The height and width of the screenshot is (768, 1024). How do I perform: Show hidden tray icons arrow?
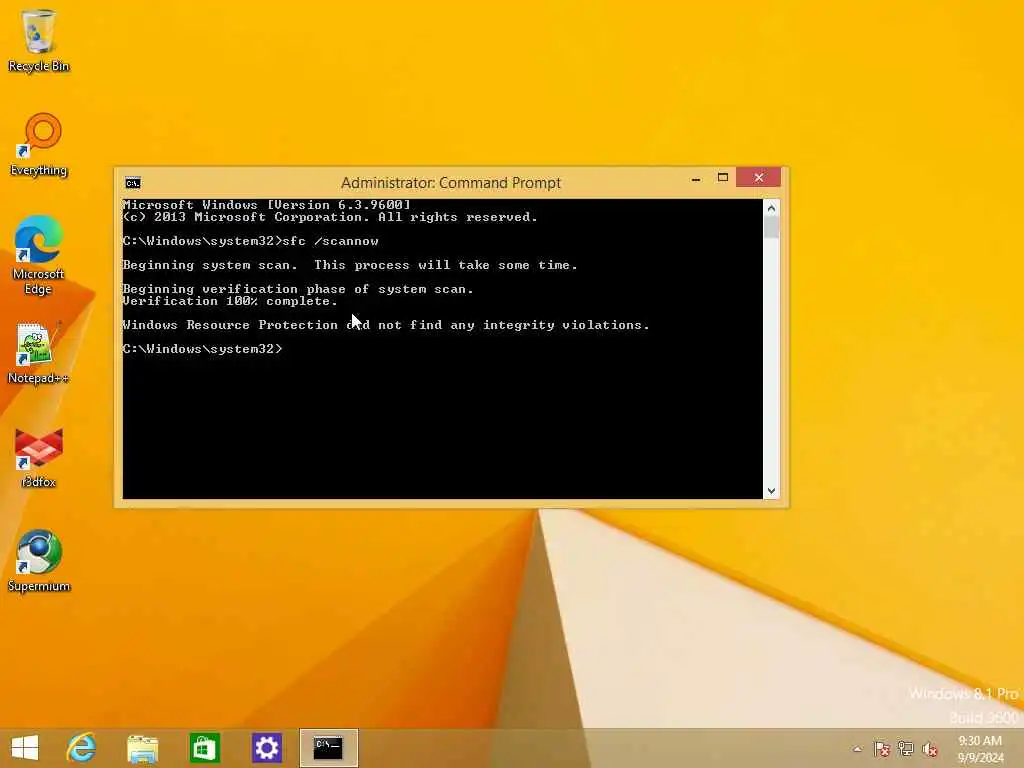pyautogui.click(x=857, y=749)
